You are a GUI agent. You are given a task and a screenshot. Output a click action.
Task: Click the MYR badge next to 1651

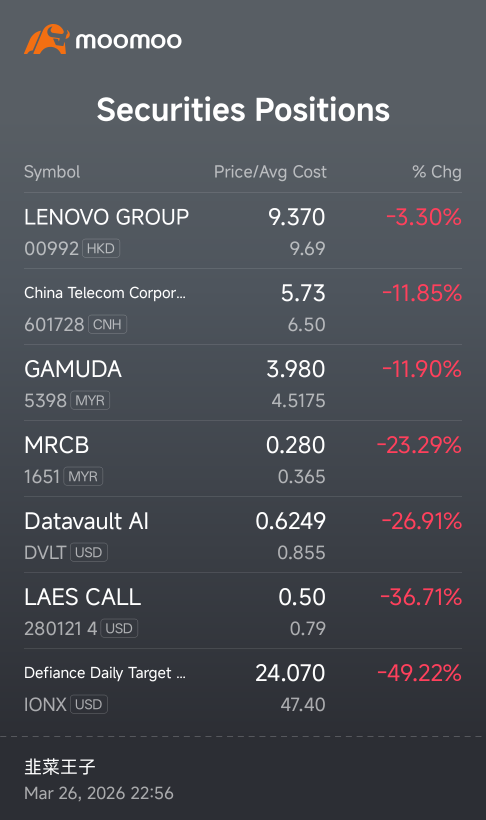83,476
